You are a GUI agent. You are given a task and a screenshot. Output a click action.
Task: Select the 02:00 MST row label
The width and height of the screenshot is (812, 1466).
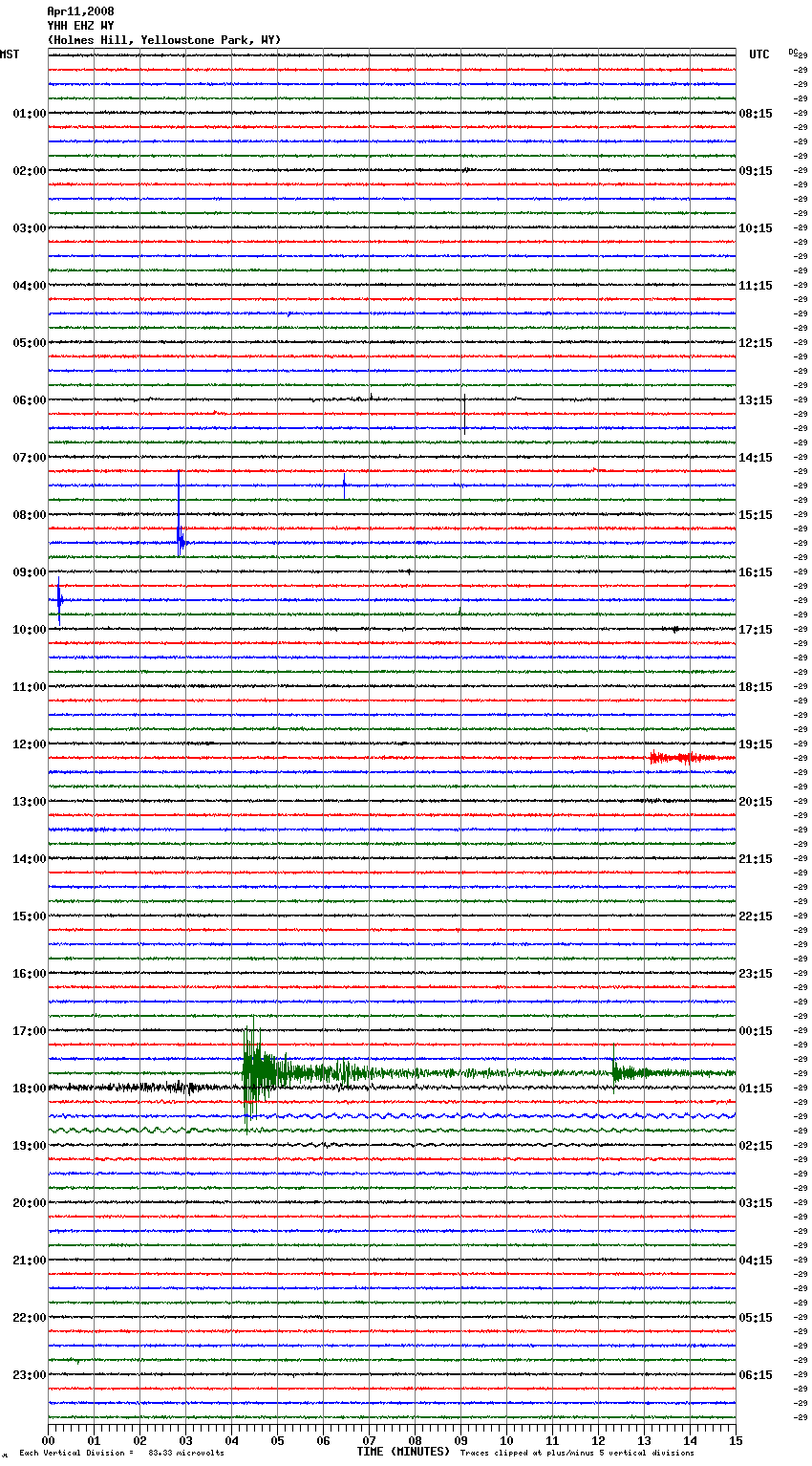30,171
